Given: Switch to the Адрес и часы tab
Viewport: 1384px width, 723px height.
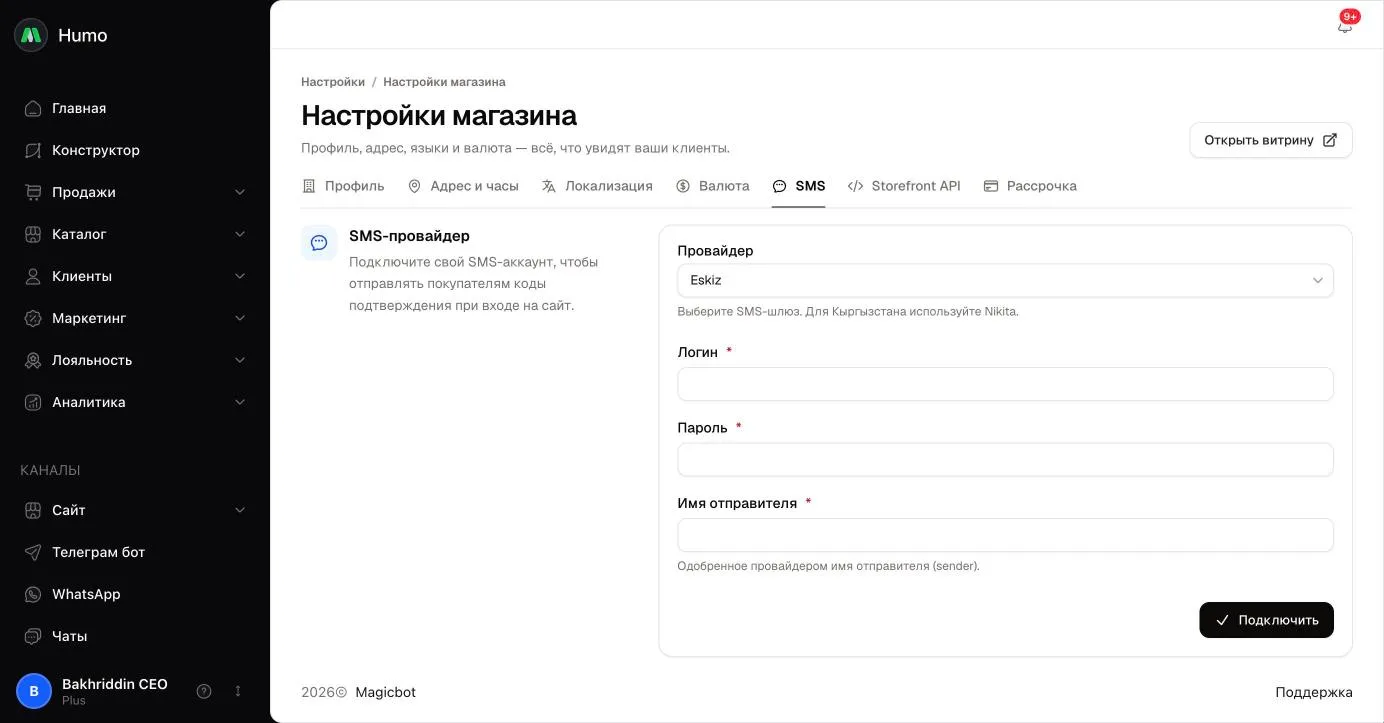Looking at the screenshot, I should pos(463,186).
